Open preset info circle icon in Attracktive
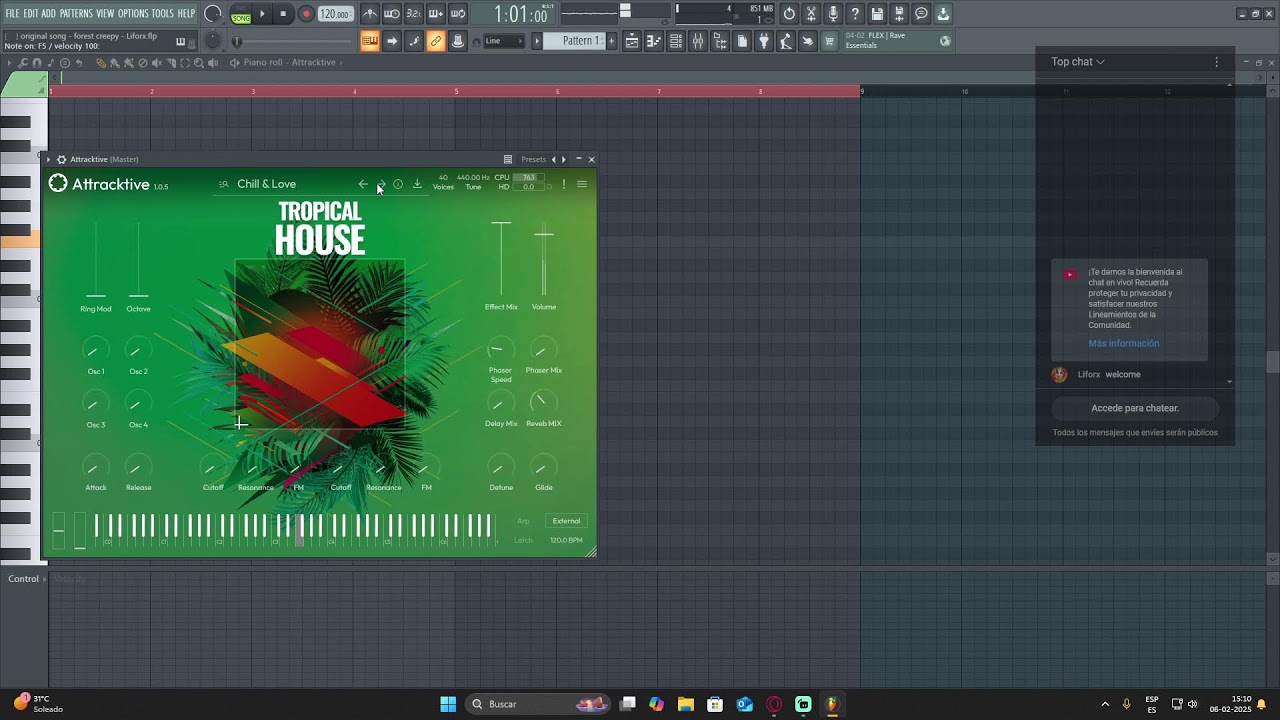 tap(398, 184)
